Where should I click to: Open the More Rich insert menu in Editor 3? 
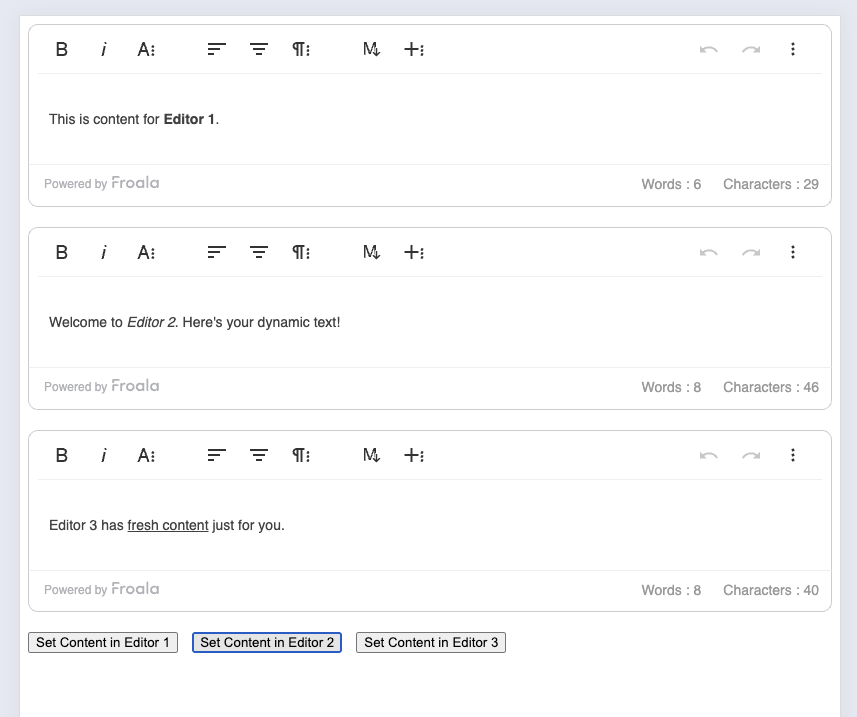point(414,455)
